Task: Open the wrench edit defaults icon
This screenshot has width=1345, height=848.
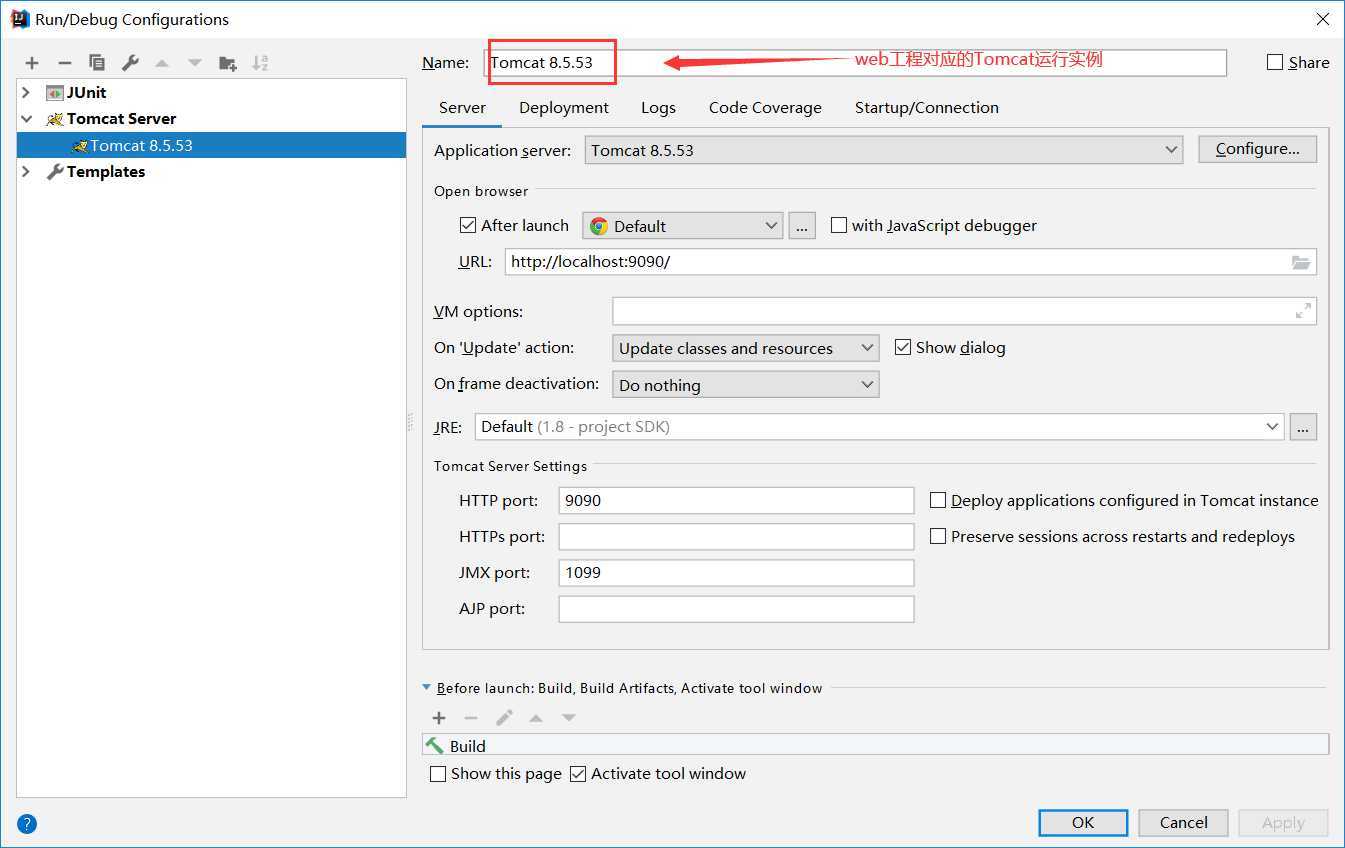Action: click(130, 63)
